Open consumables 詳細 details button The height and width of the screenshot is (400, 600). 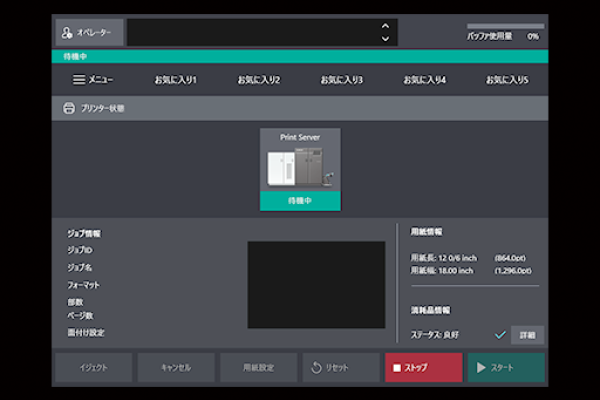[528, 335]
